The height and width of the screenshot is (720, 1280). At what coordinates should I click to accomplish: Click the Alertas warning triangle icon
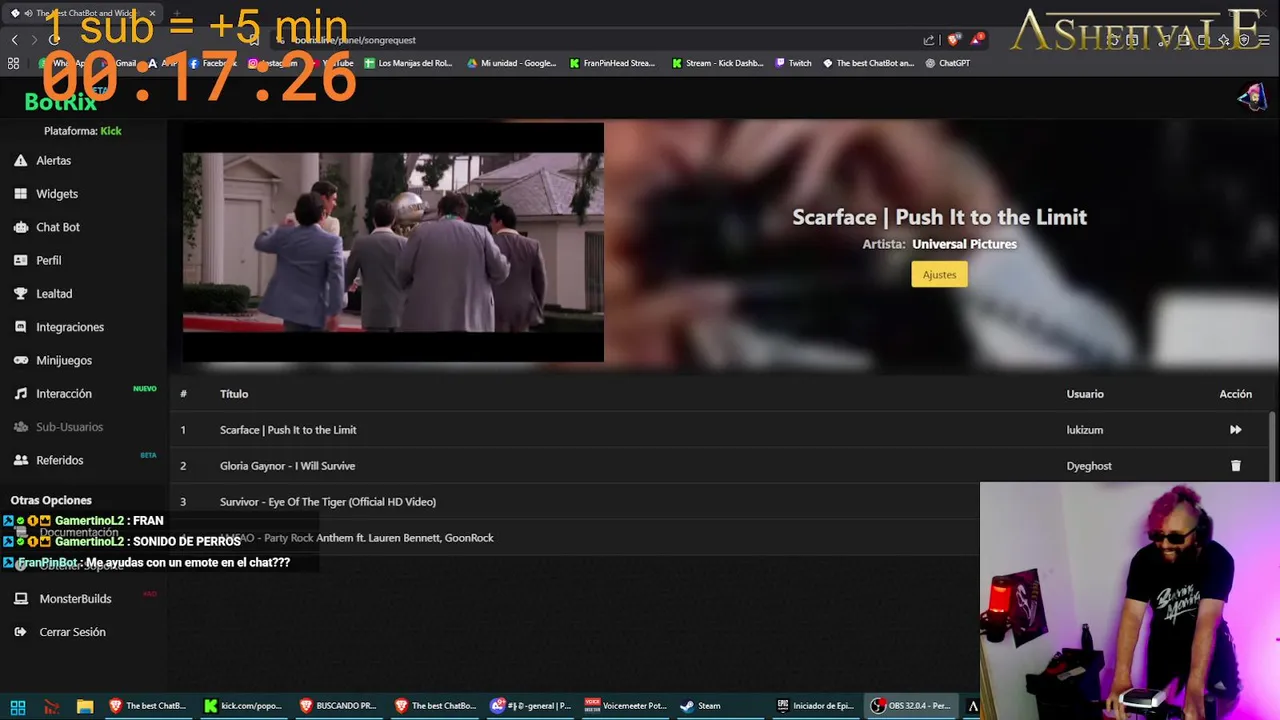tap(20, 160)
